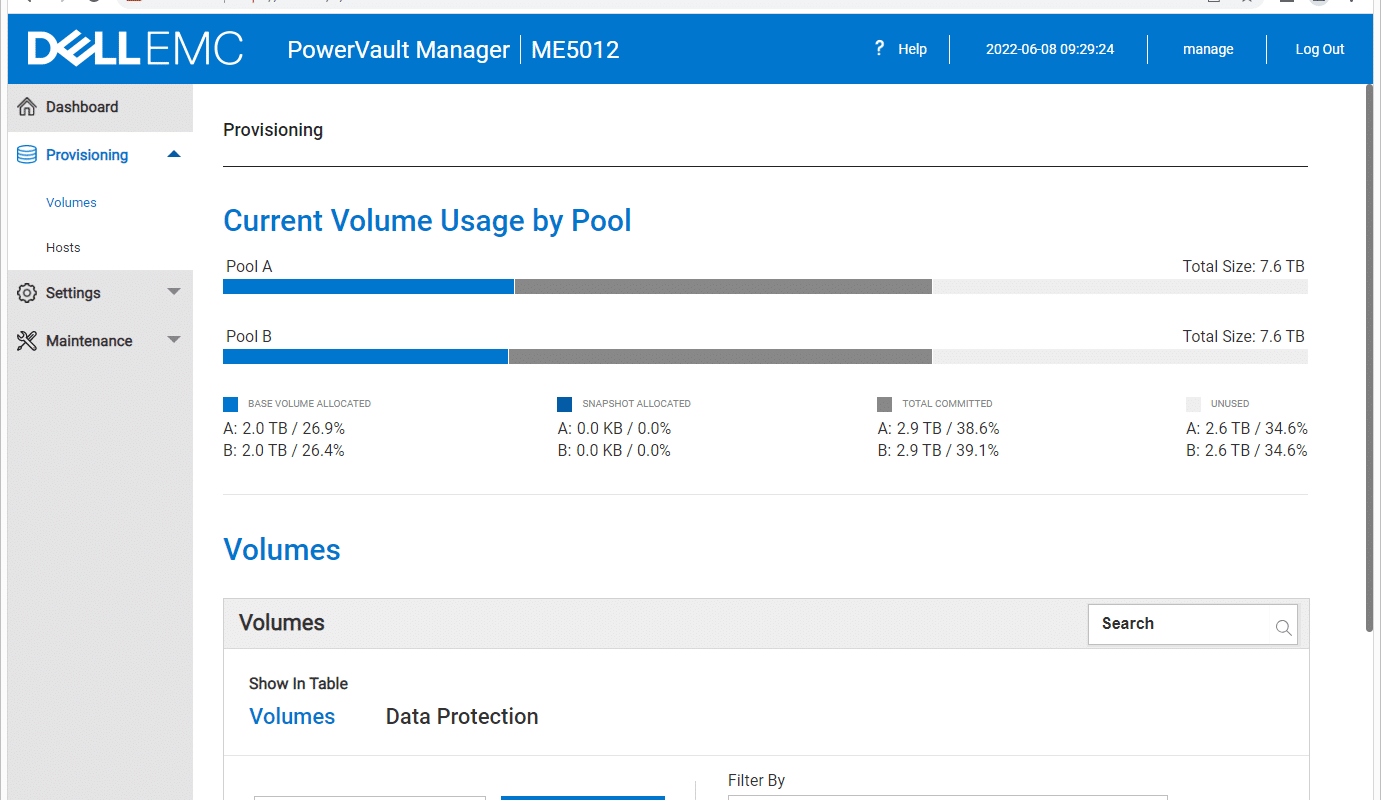Click the Provisioning database icon
Screen dimensions: 1381x800
tap(27, 155)
